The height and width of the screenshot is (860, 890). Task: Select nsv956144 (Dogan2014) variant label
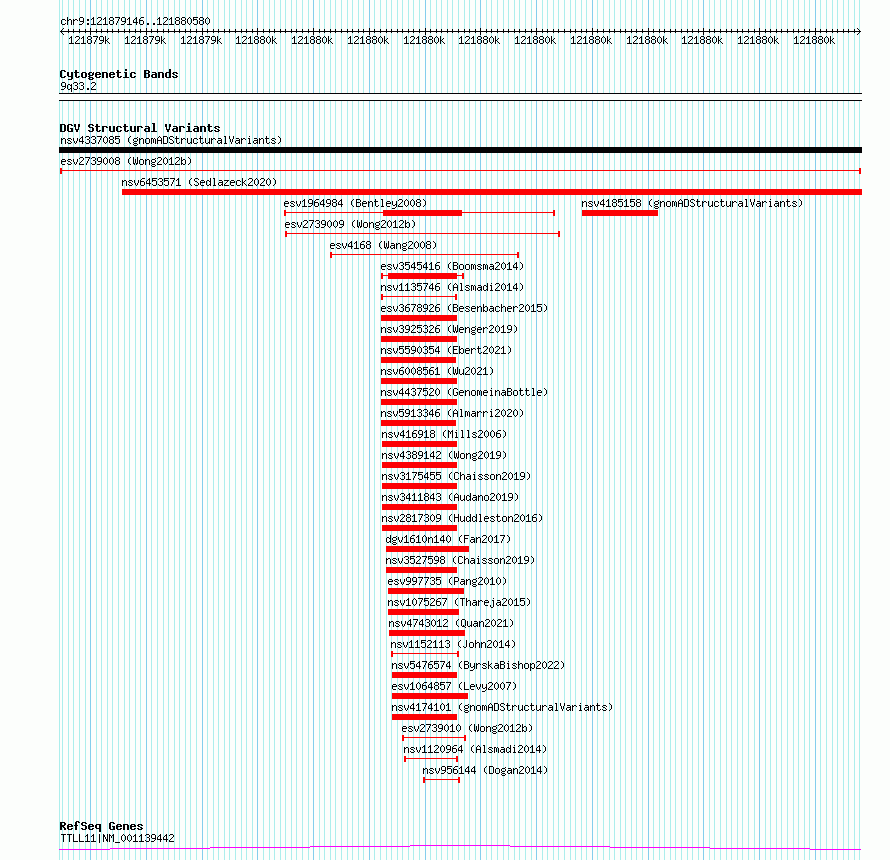tap(485, 770)
